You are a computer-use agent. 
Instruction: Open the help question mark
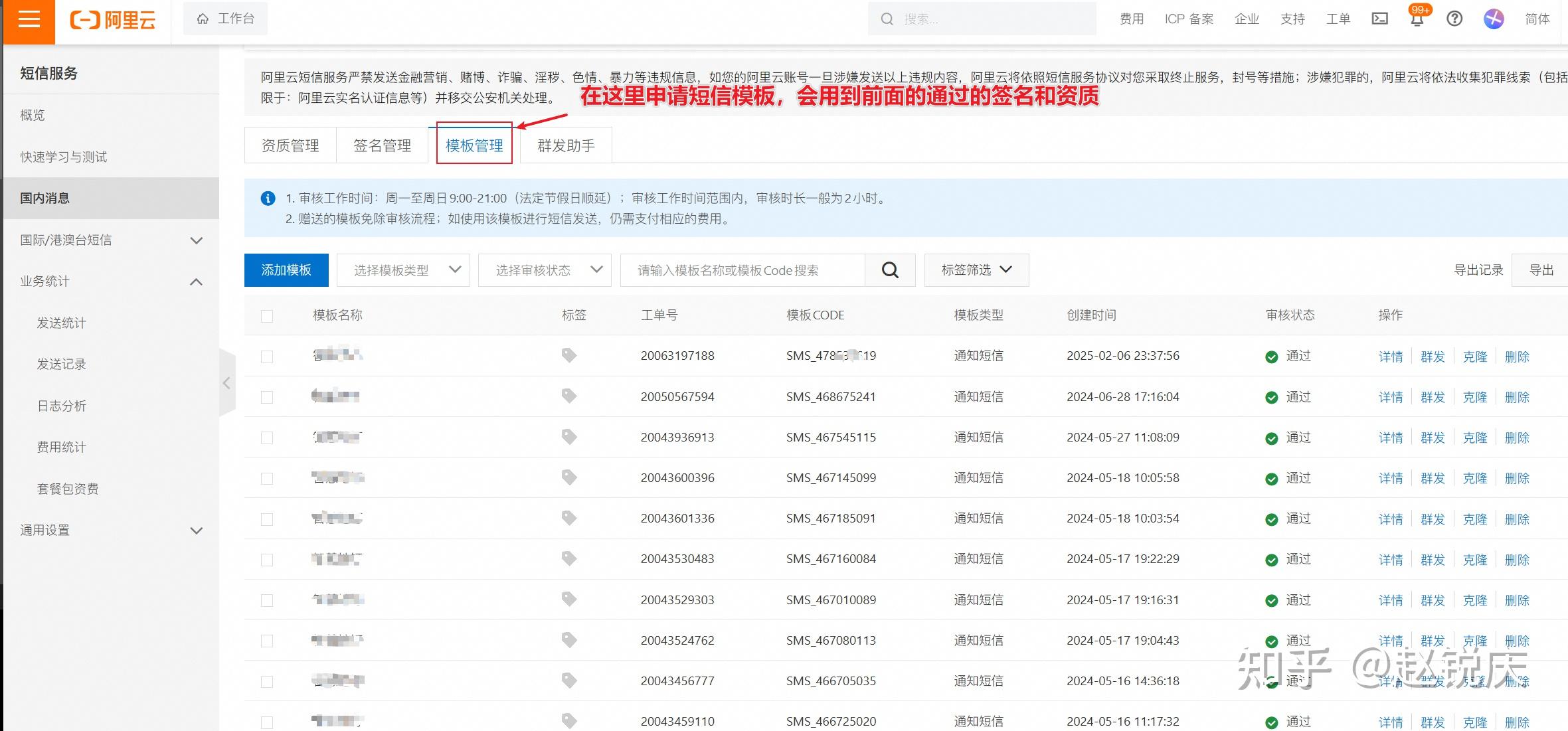[1454, 19]
